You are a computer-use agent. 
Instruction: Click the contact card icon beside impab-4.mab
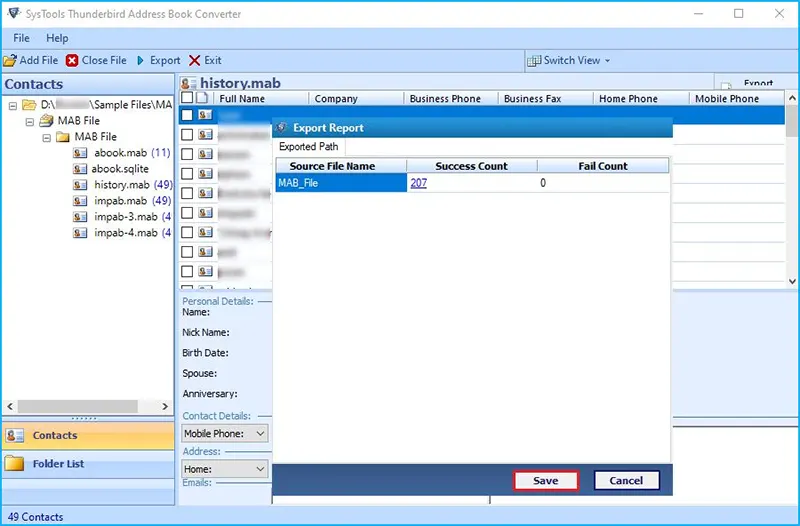pos(80,233)
